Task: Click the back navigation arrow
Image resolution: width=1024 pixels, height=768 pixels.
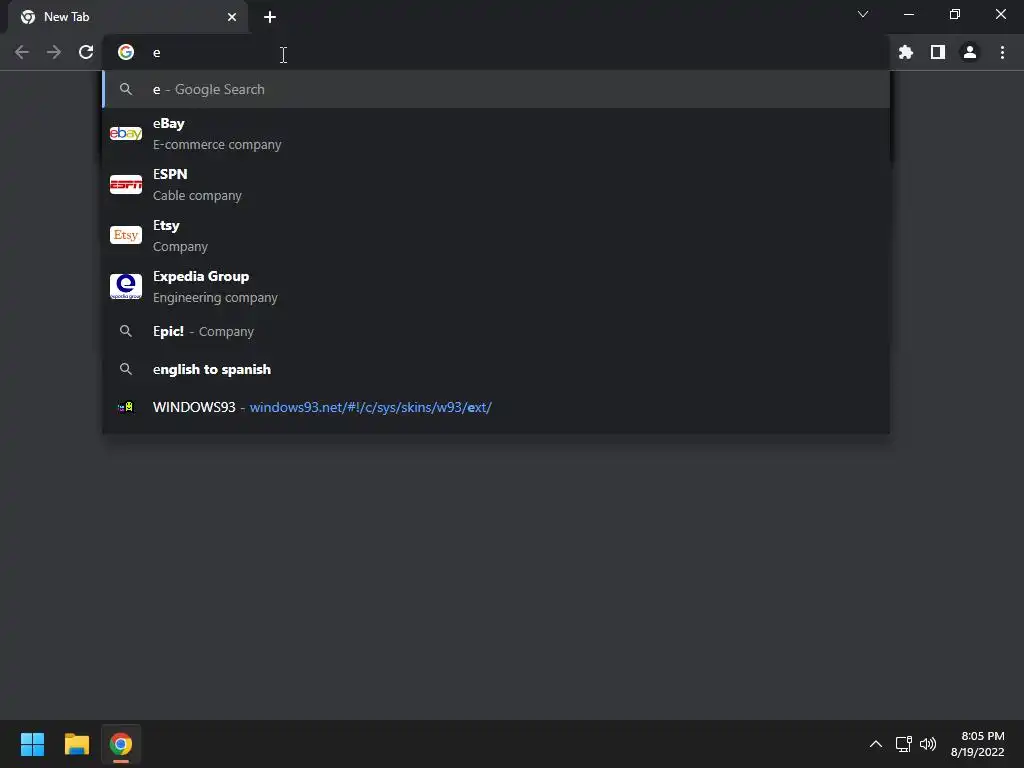Action: pyautogui.click(x=22, y=52)
